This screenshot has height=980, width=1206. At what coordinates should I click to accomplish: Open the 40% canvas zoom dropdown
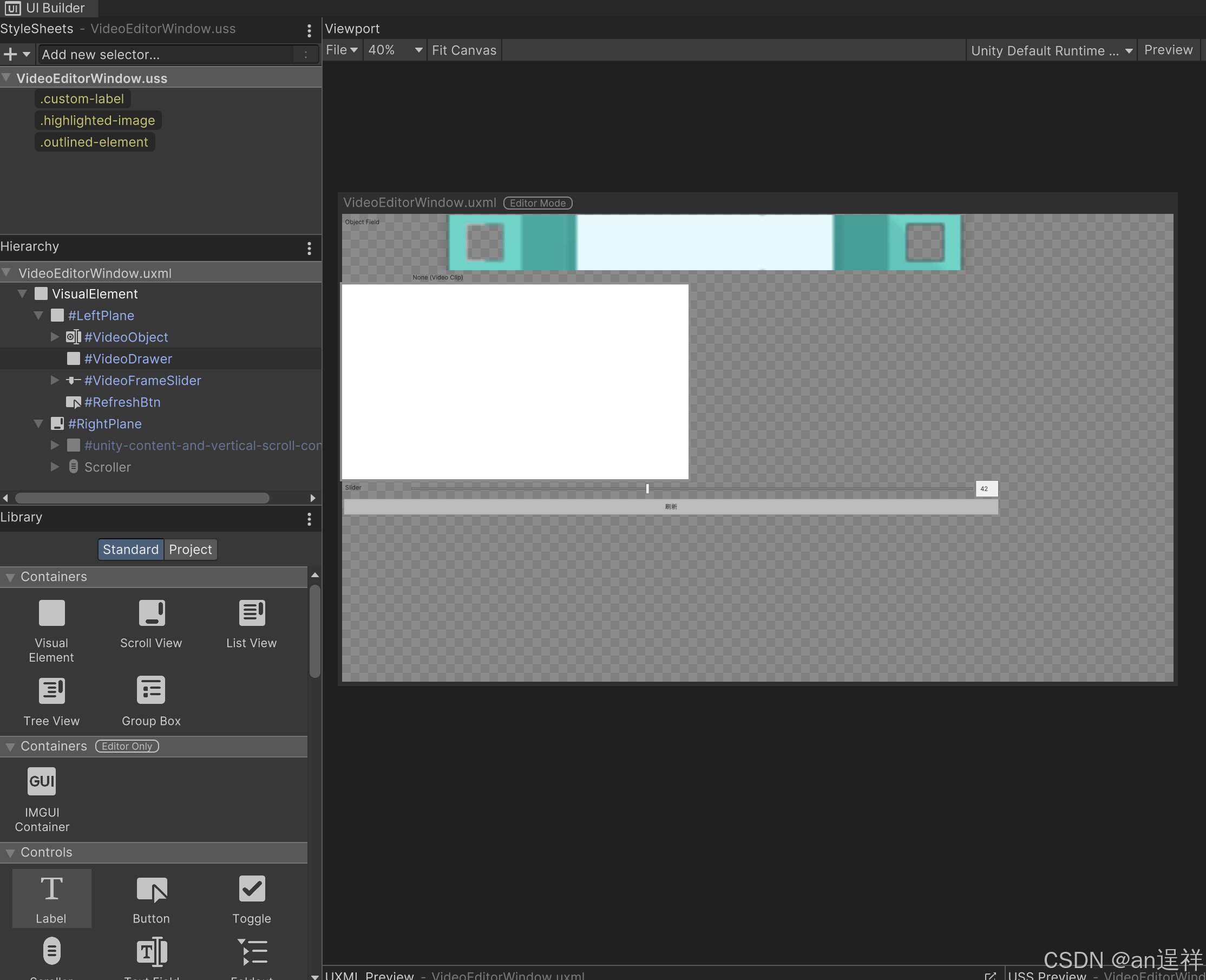point(395,50)
